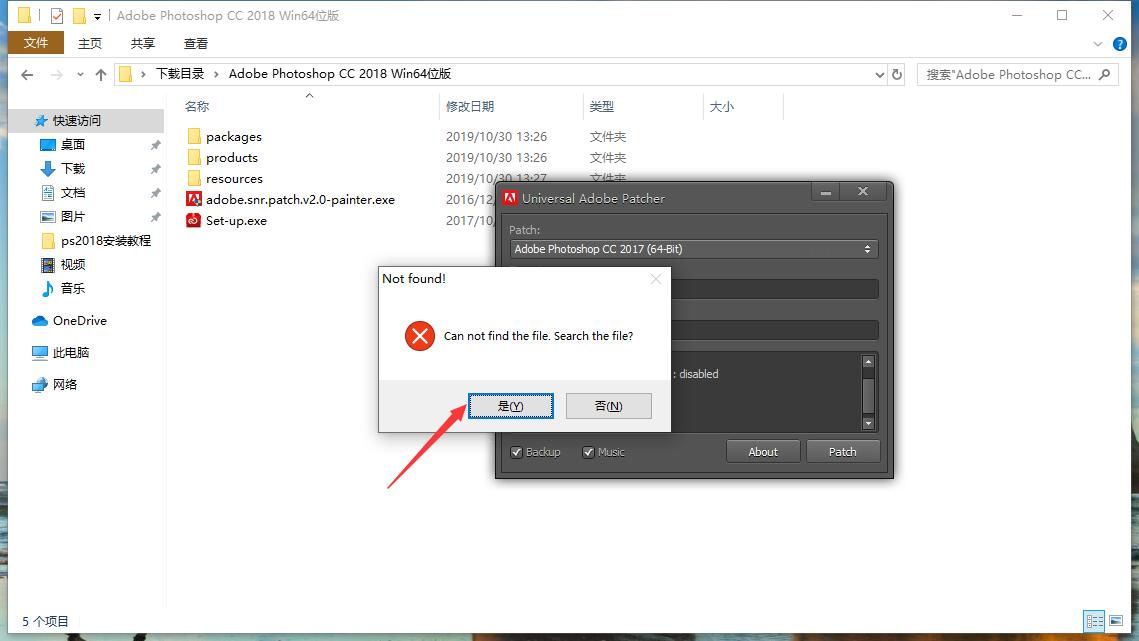Uncheck the Backup checkbox in patcher
Image resolution: width=1139 pixels, height=641 pixels.
[514, 452]
